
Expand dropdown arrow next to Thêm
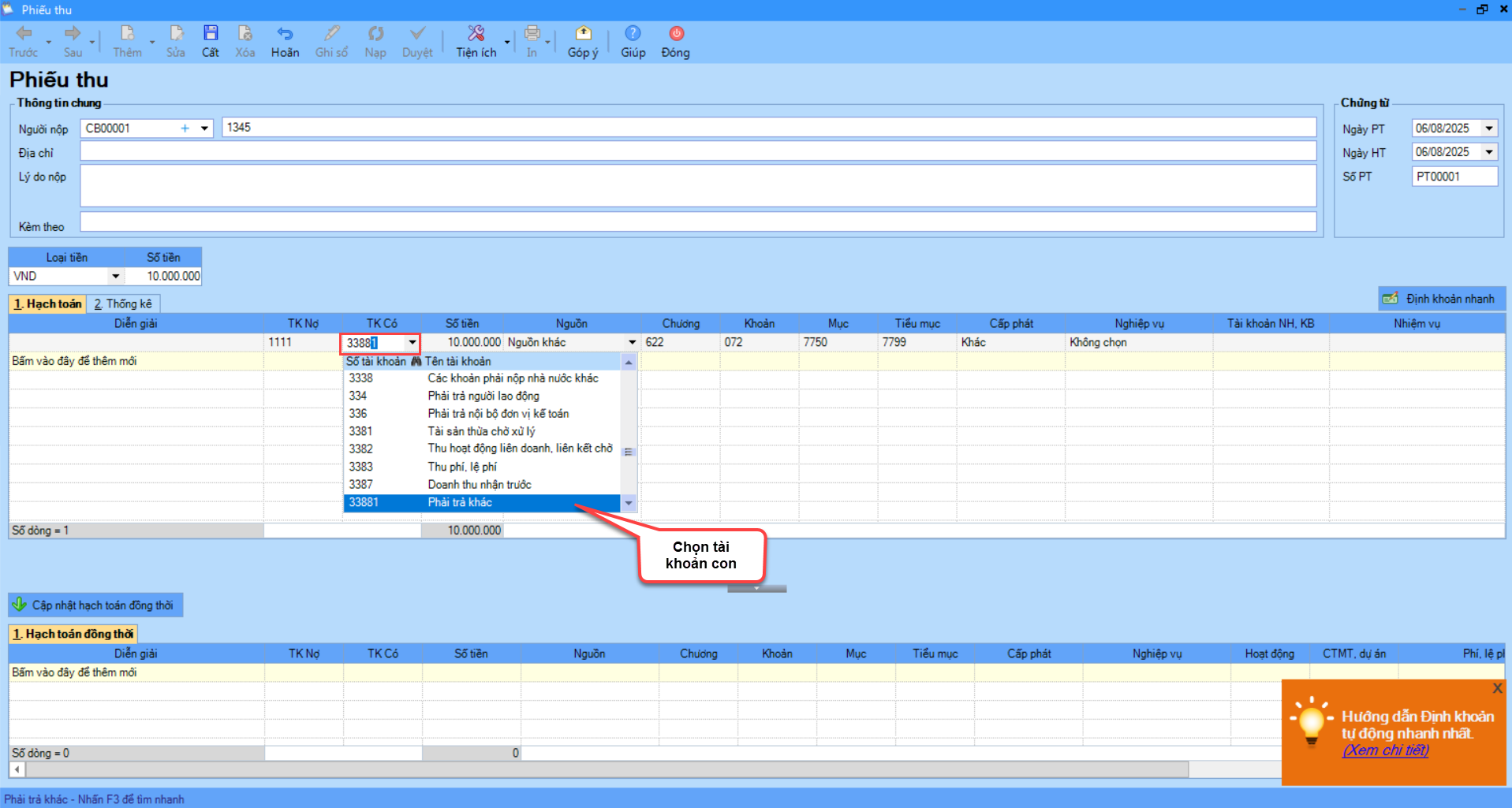click(x=152, y=42)
